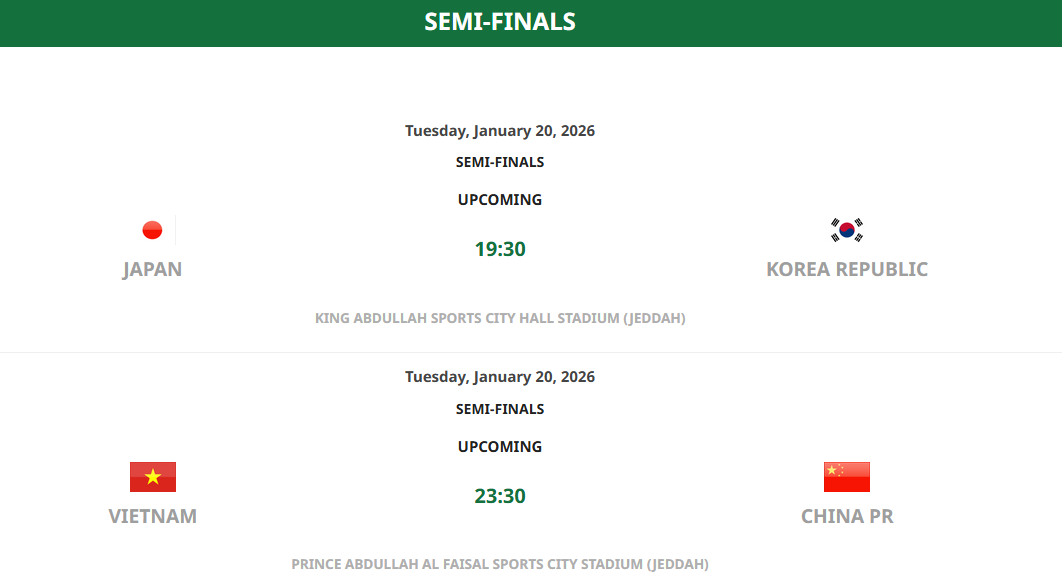The image size is (1062, 584).
Task: Click the Vietnam flag icon
Action: pyautogui.click(x=153, y=477)
